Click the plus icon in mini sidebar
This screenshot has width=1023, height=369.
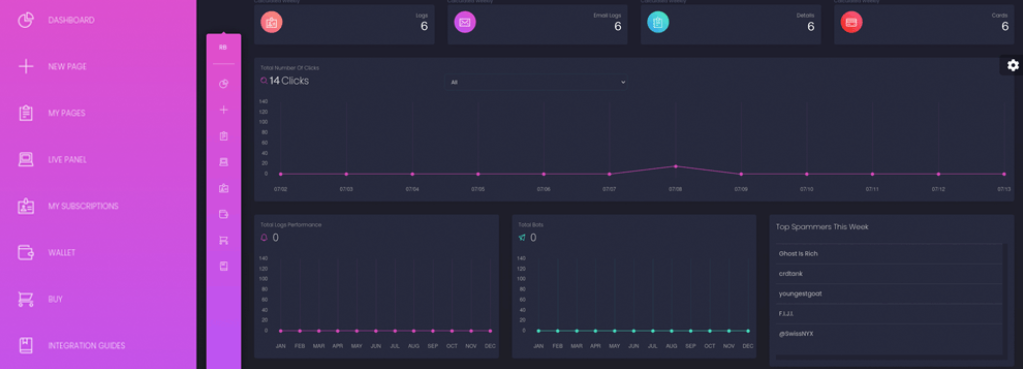coord(224,110)
